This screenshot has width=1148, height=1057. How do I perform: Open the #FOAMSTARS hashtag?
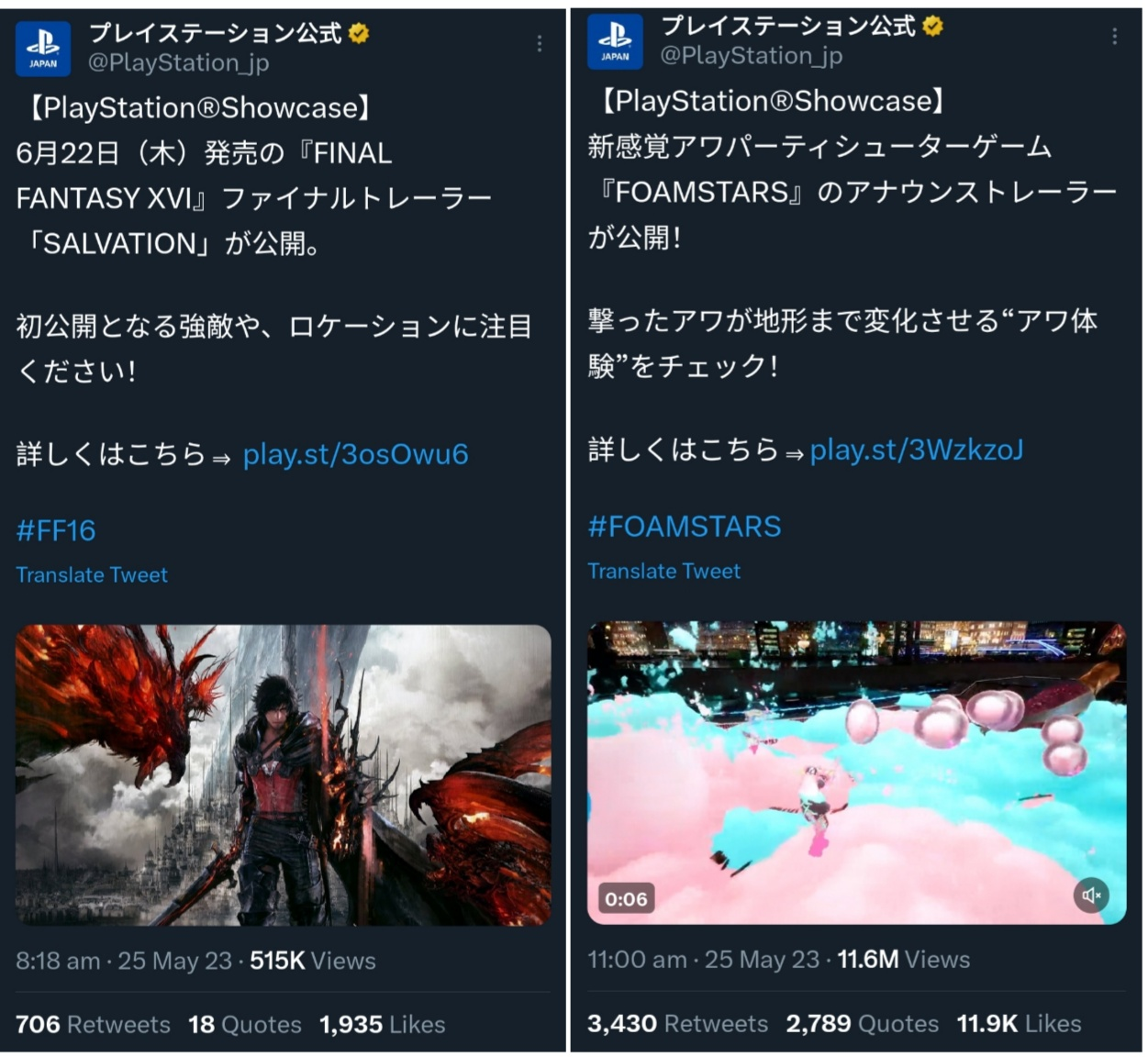coord(685,526)
